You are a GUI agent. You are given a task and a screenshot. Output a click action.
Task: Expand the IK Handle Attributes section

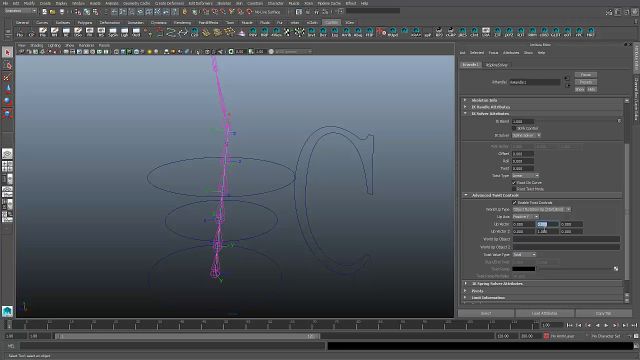pyautogui.click(x=491, y=107)
